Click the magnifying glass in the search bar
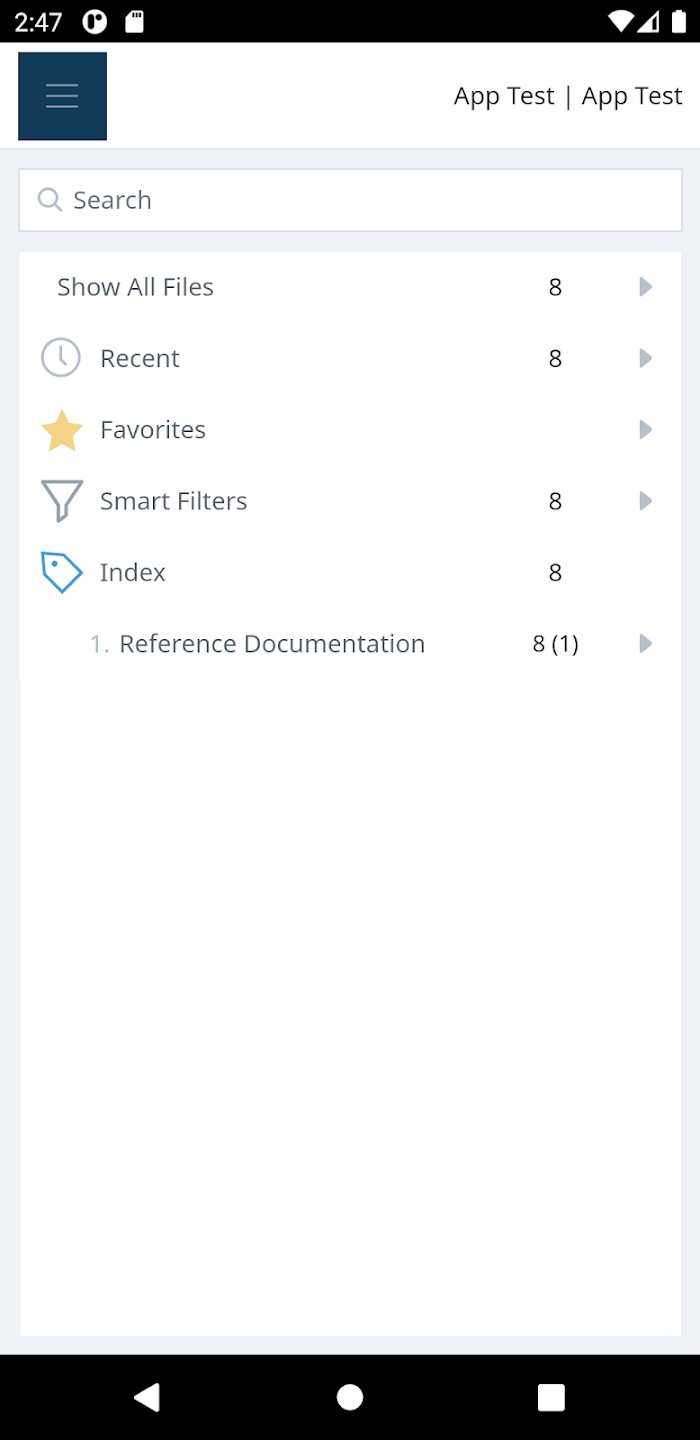The height and width of the screenshot is (1440, 700). coord(49,200)
